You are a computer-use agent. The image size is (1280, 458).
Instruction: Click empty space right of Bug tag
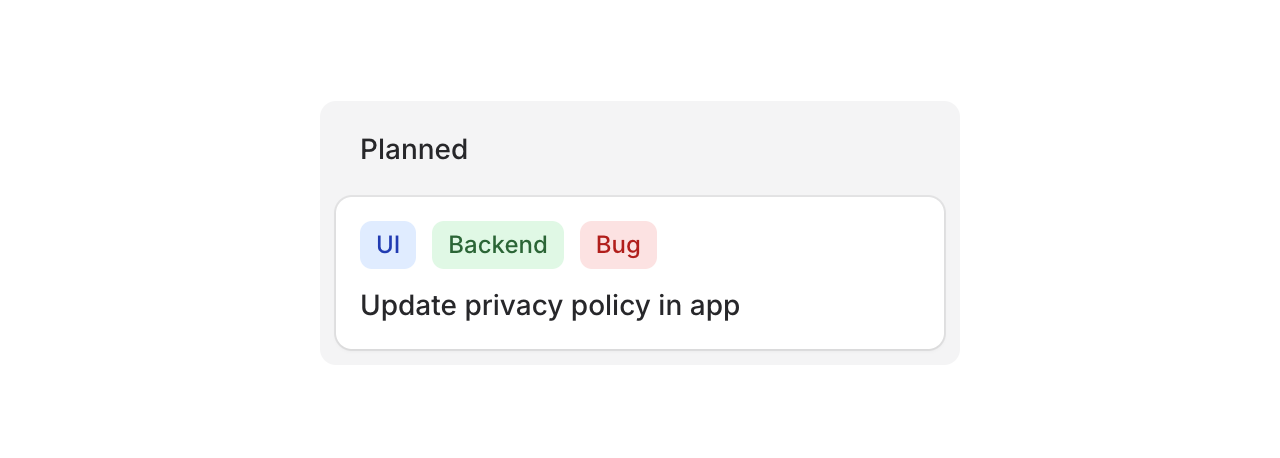click(800, 245)
